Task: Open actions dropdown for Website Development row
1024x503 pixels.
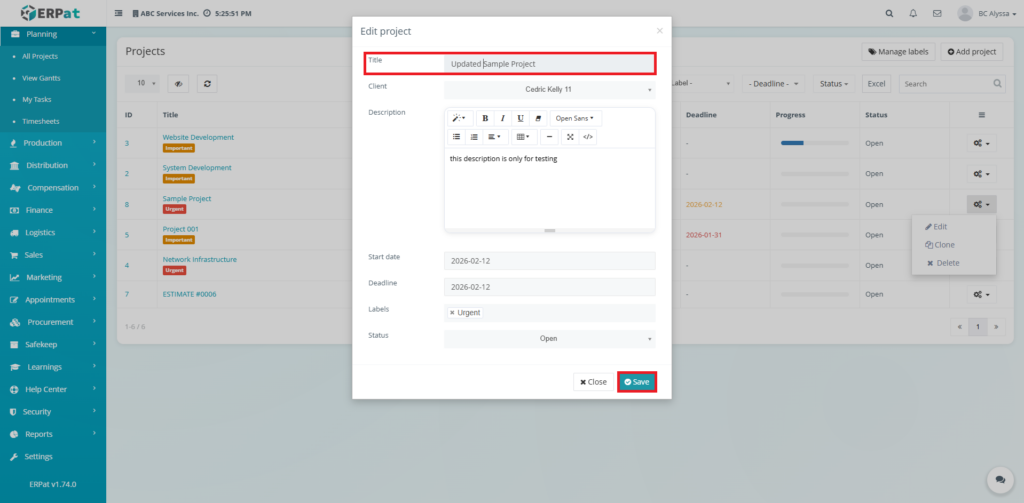Action: point(982,143)
